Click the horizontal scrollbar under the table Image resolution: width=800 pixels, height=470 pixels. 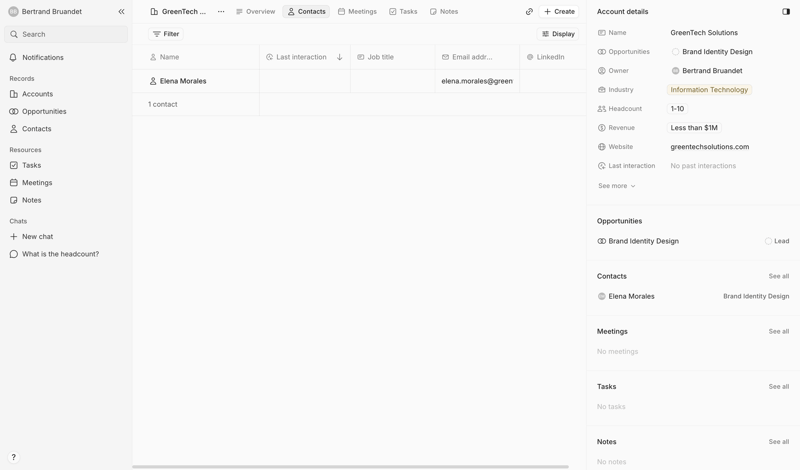tap(350, 466)
